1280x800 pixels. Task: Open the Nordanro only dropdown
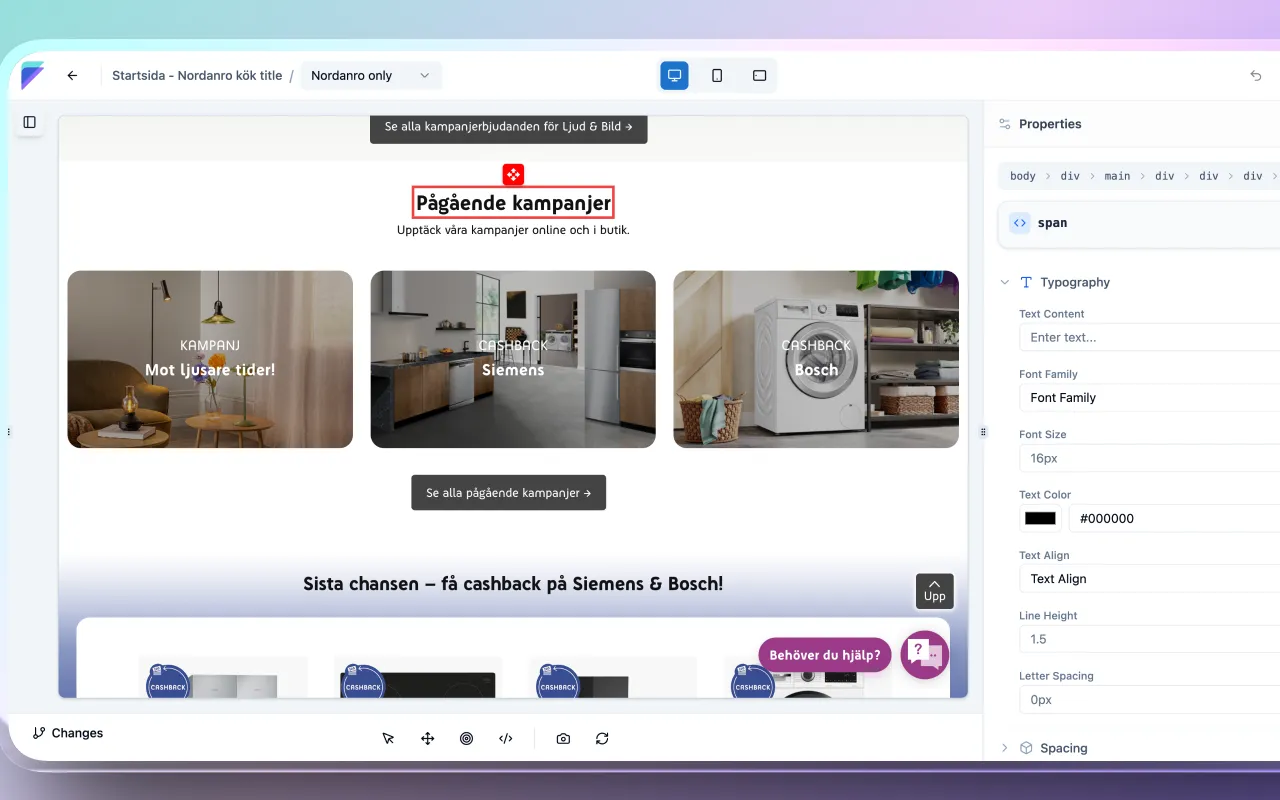point(370,75)
